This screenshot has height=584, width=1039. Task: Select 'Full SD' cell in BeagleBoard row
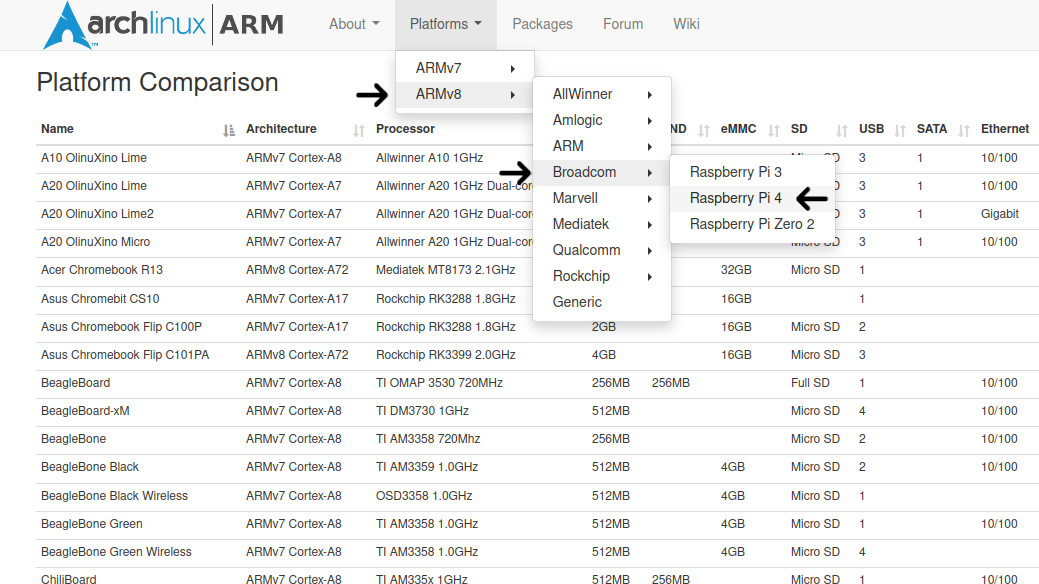810,382
